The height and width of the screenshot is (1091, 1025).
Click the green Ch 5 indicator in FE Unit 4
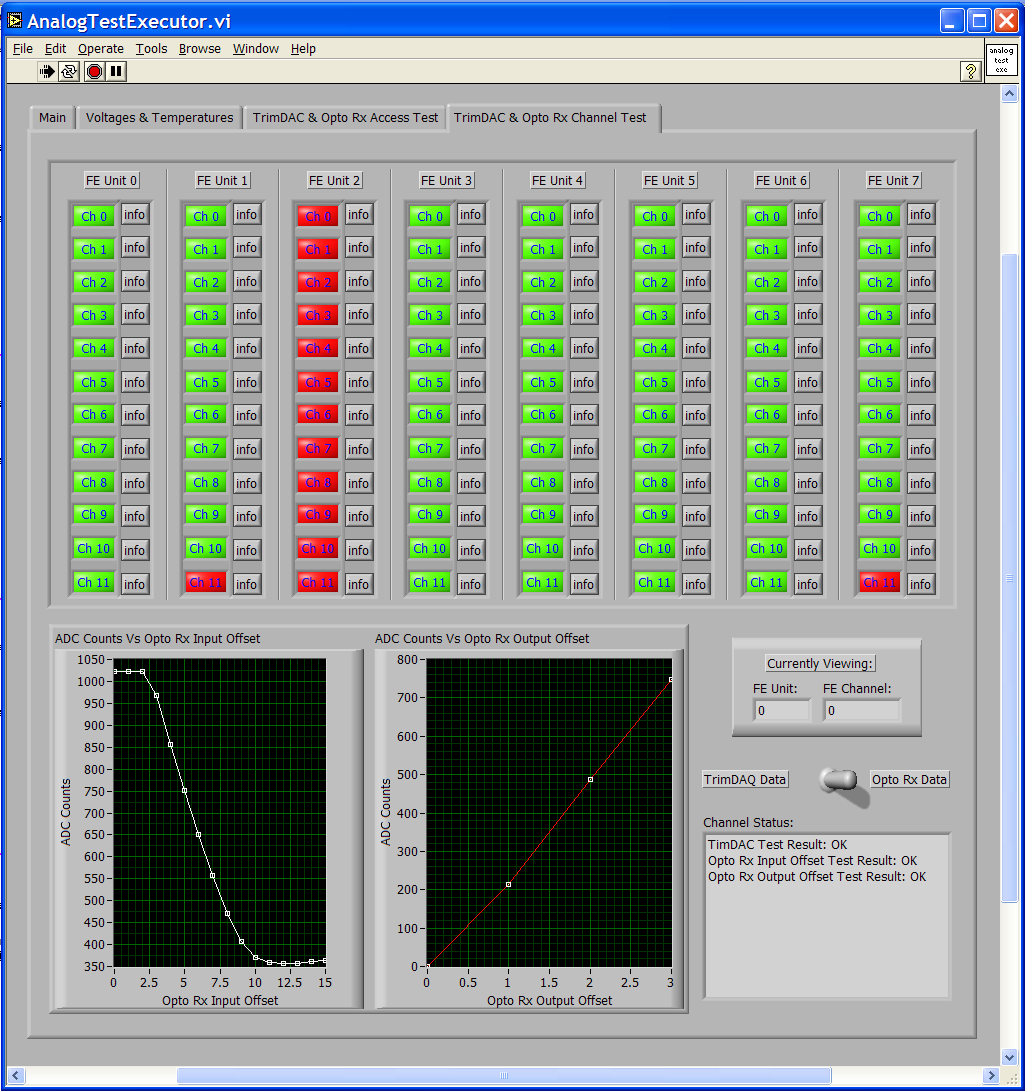[542, 382]
